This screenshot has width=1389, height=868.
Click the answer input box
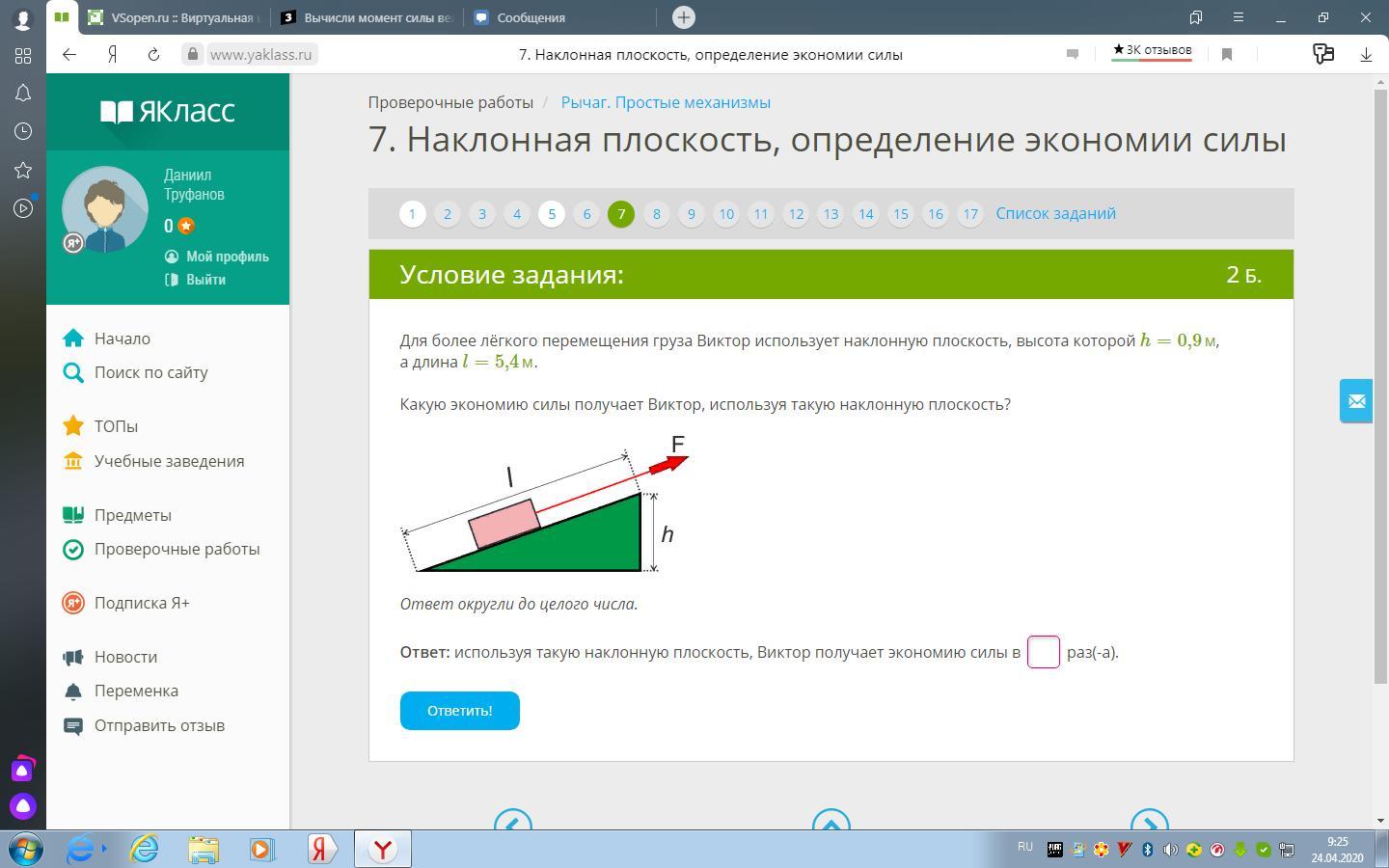(1043, 652)
